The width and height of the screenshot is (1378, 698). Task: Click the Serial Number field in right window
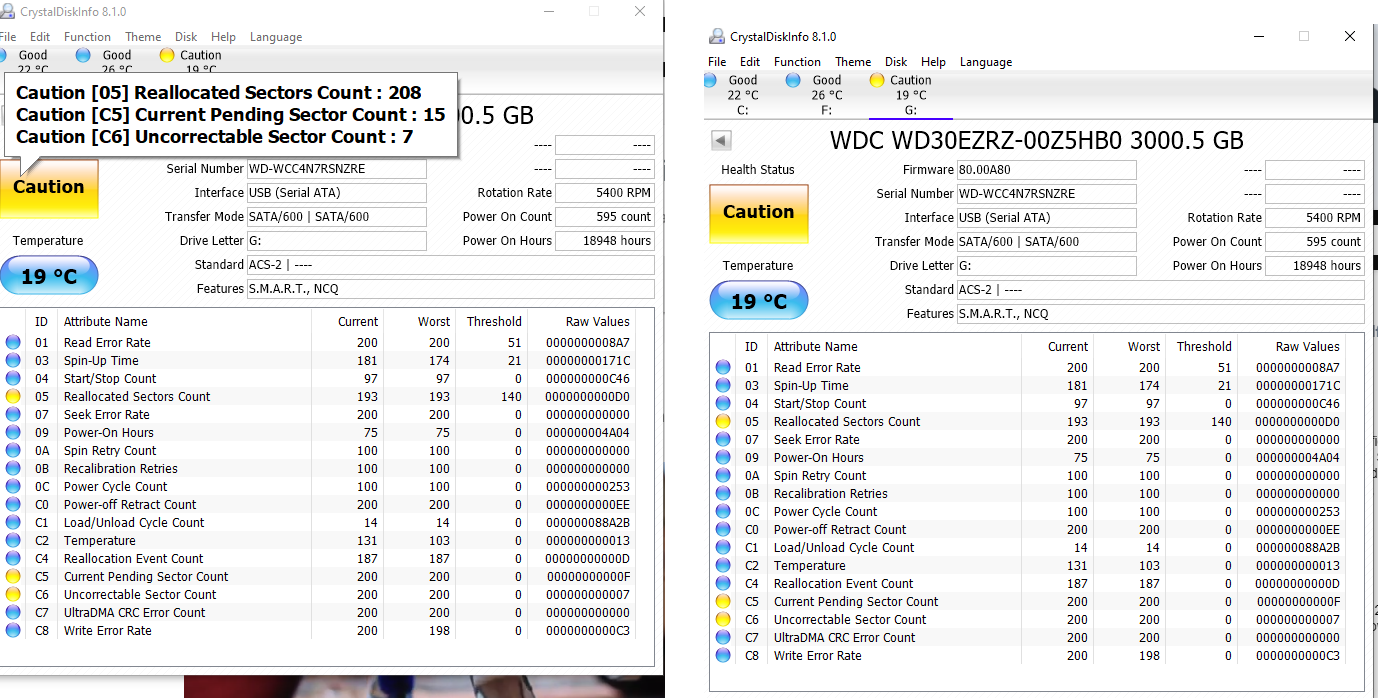(1047, 194)
